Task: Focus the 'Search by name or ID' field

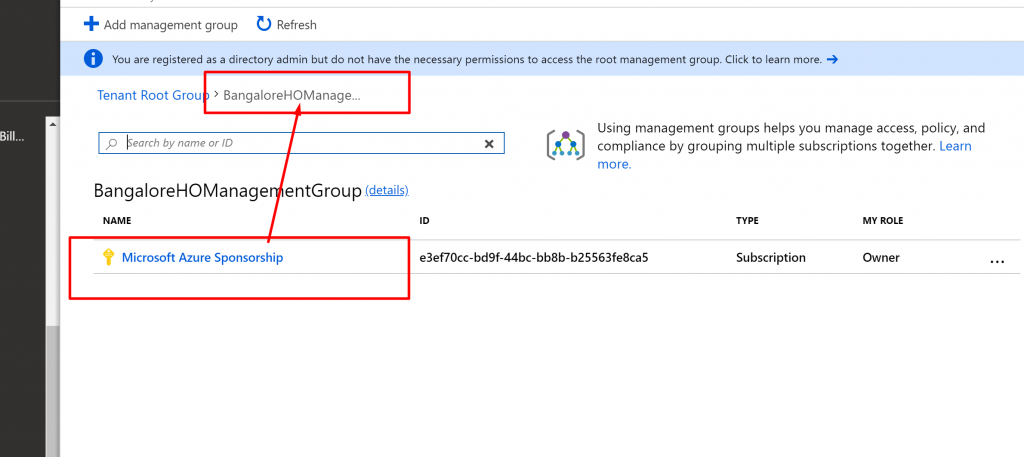Action: (x=300, y=143)
